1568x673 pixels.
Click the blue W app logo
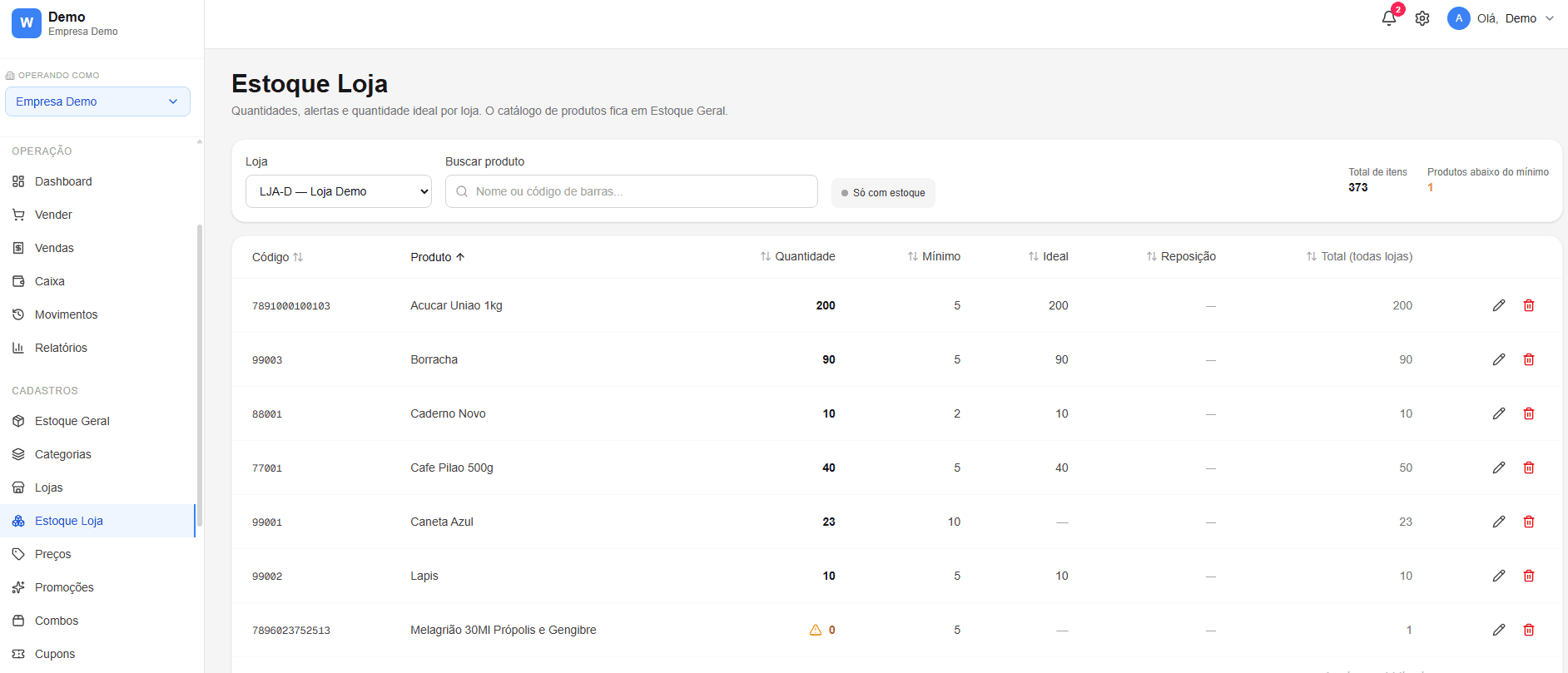(x=27, y=22)
